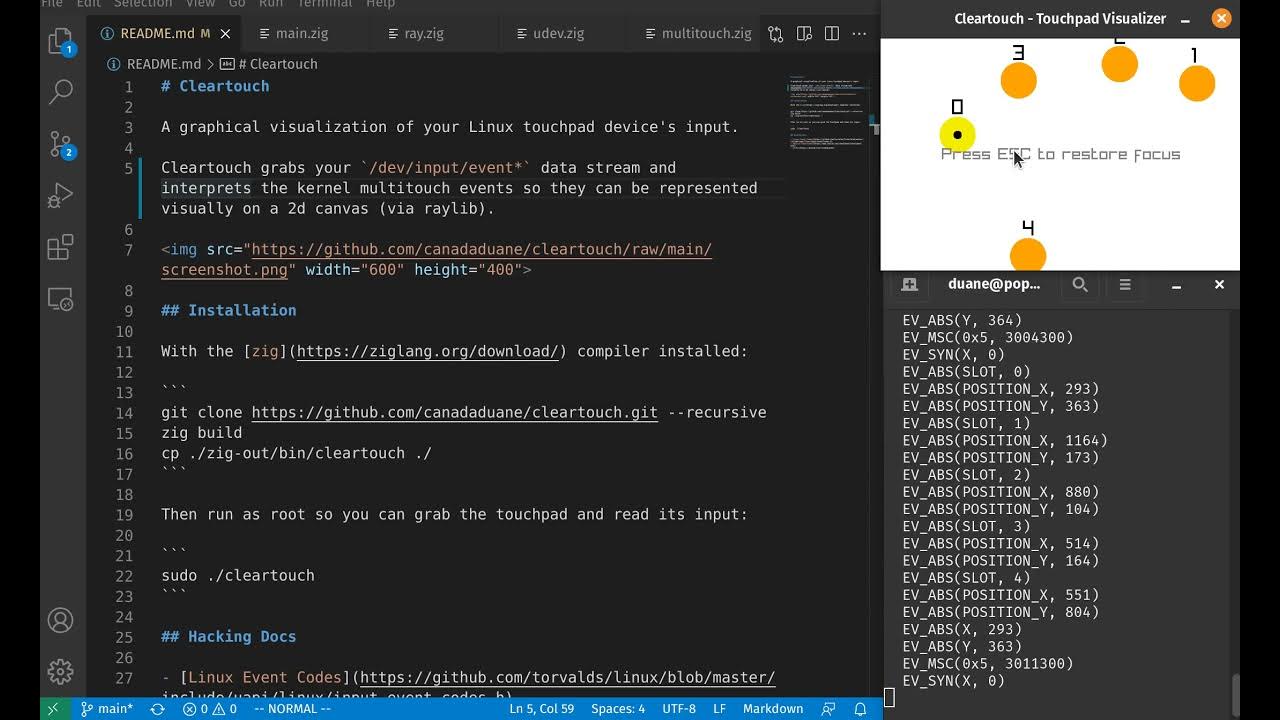Click 'EV_MSC(0x5, 3011300)' terminal line
1280x720 pixels.
click(x=988, y=663)
